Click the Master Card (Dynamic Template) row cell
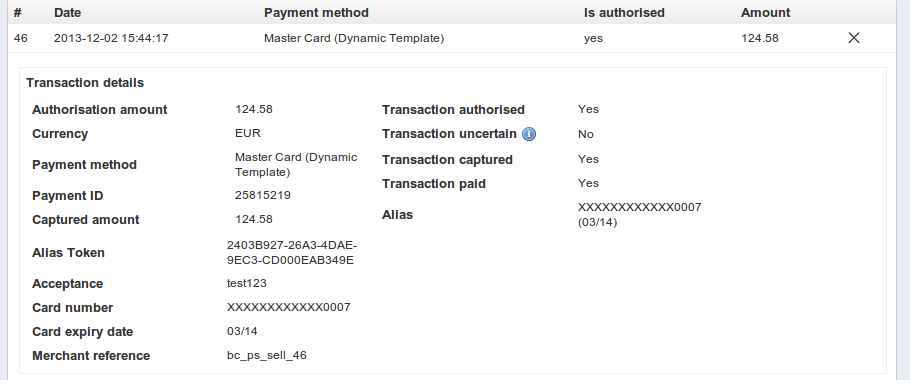The image size is (910, 384). pos(354,38)
